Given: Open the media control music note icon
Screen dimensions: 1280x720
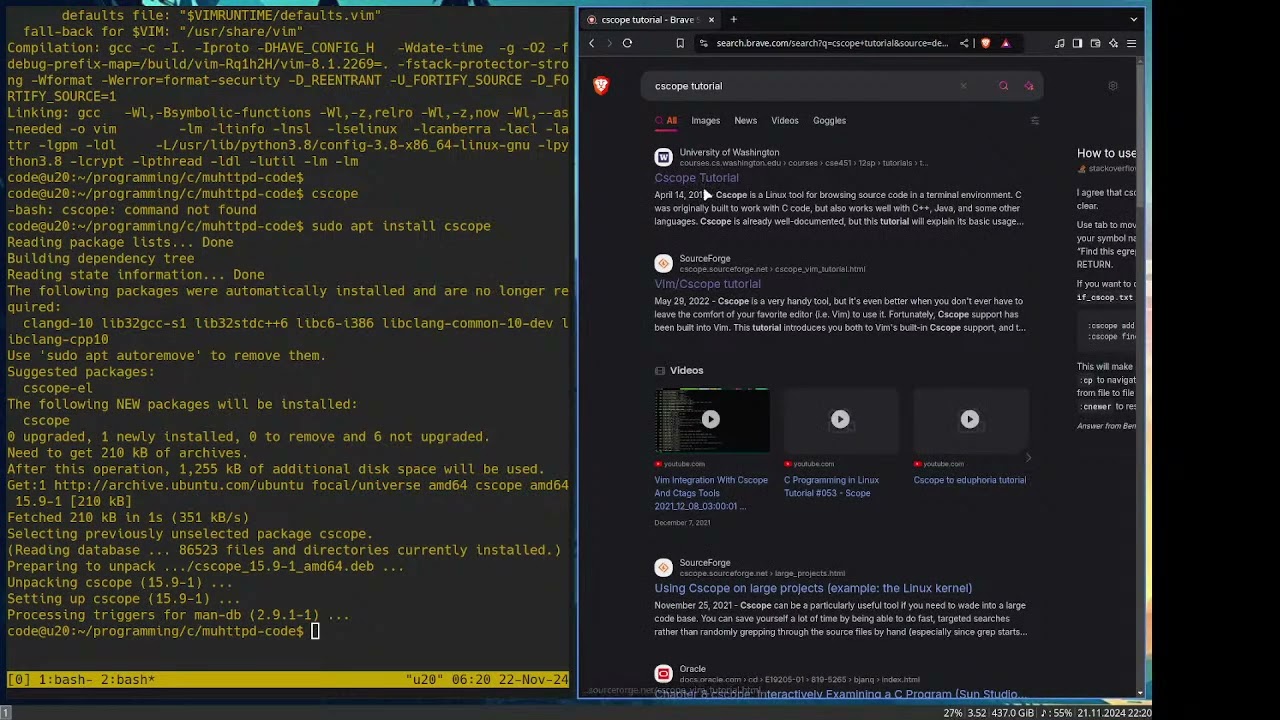Looking at the screenshot, I should (1059, 43).
